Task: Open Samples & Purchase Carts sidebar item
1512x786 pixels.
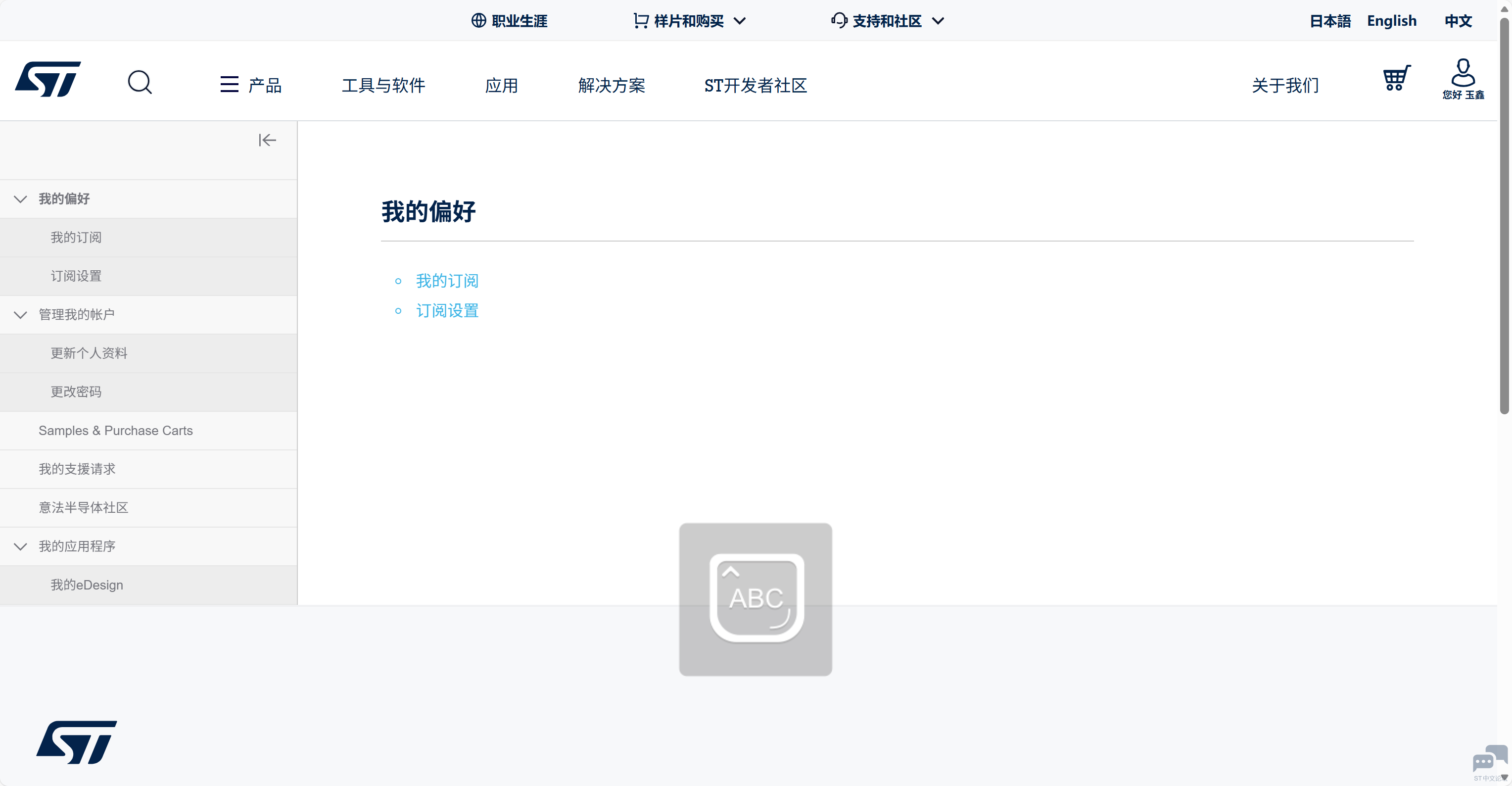Action: click(116, 431)
